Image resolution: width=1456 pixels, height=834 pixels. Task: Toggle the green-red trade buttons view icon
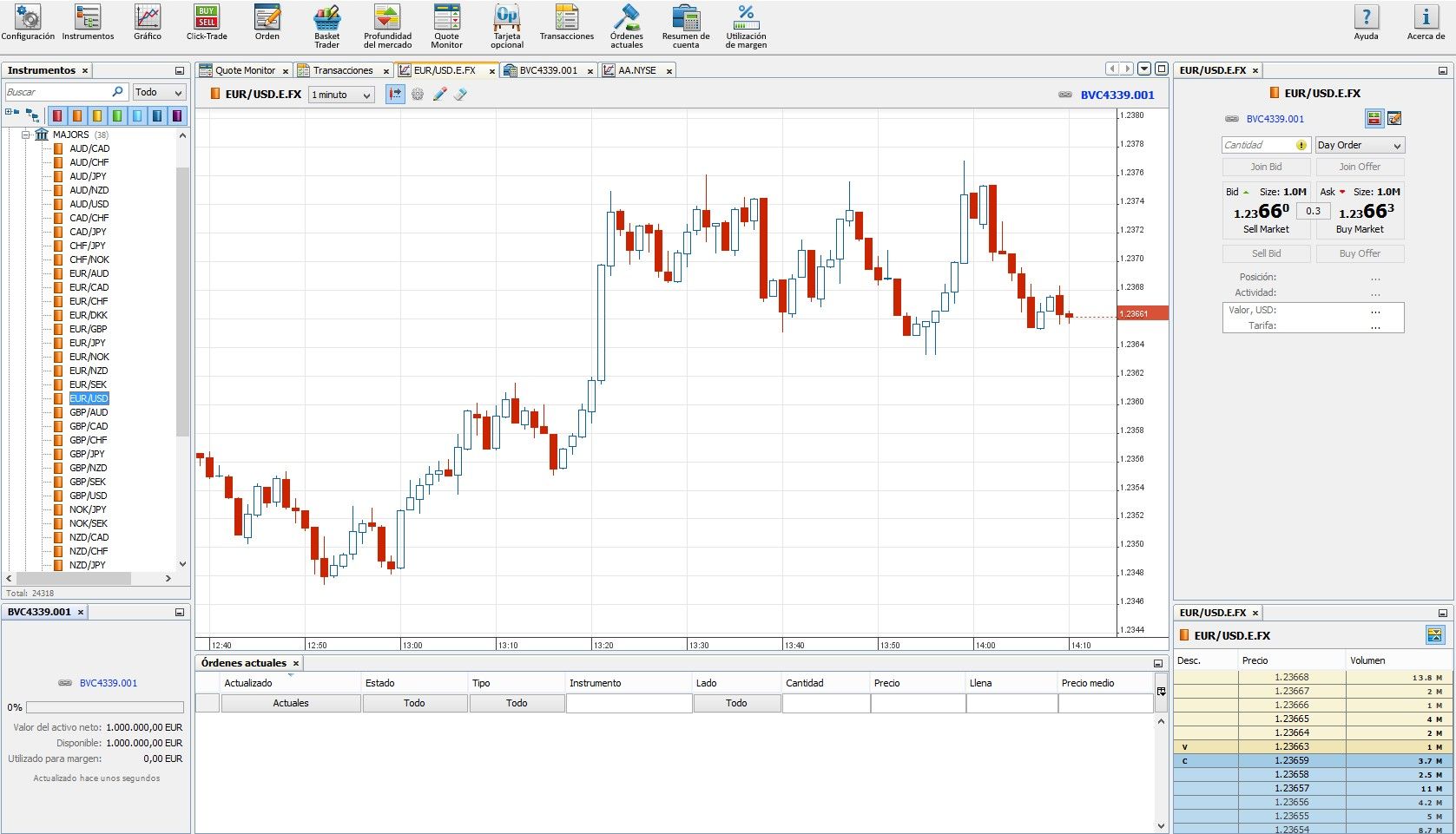[1374, 118]
